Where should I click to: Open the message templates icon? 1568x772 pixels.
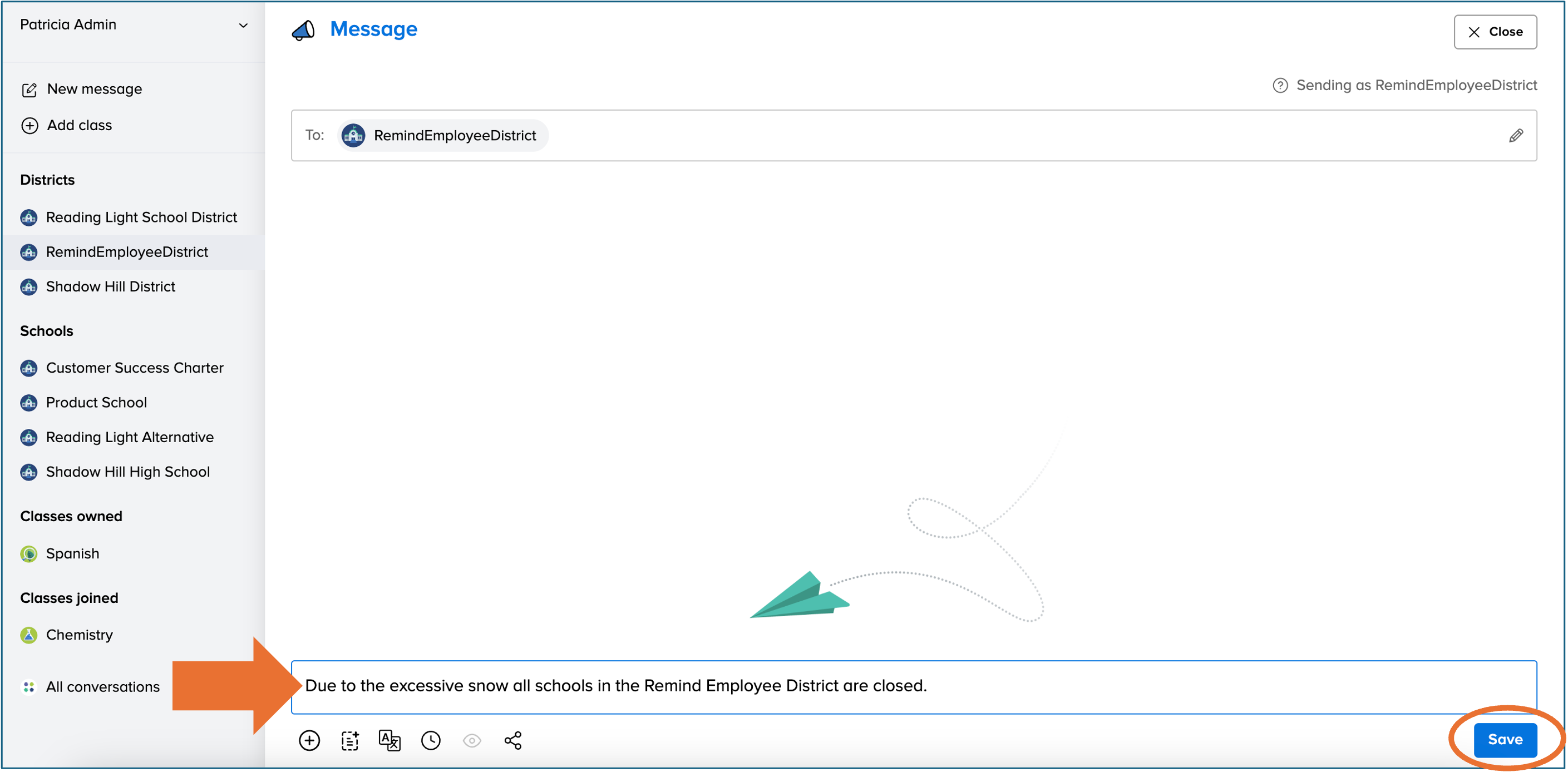click(350, 740)
